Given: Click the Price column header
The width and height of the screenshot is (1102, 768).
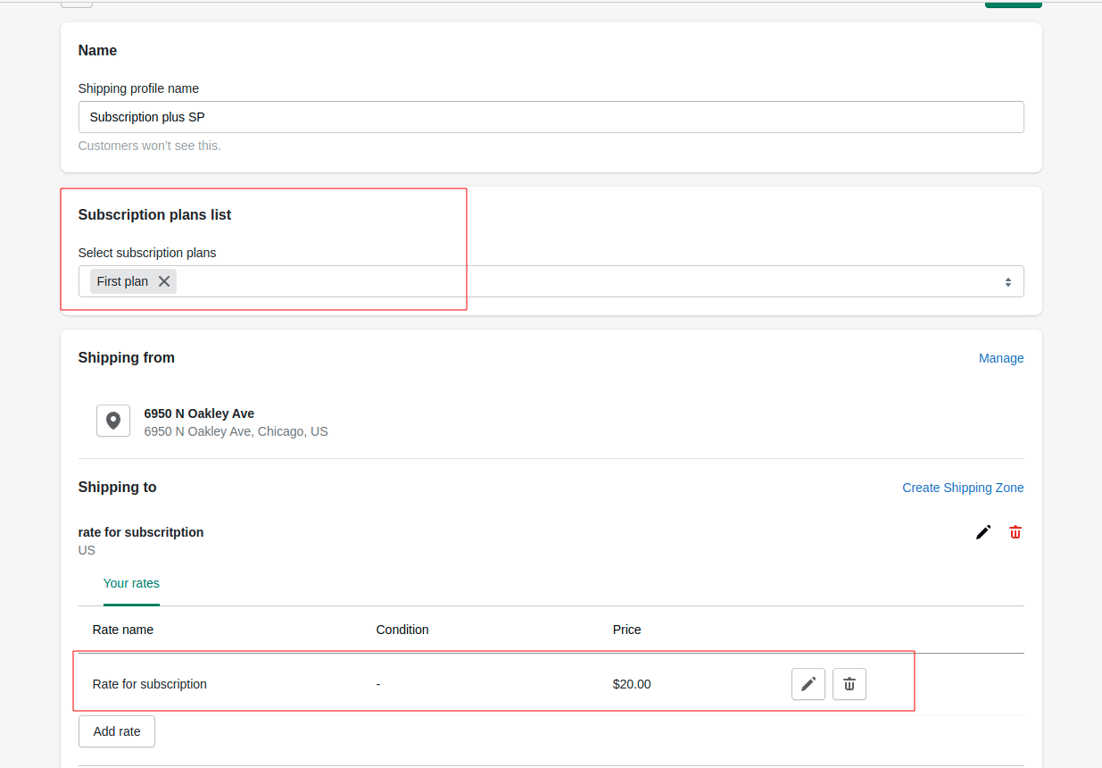Looking at the screenshot, I should (627, 630).
